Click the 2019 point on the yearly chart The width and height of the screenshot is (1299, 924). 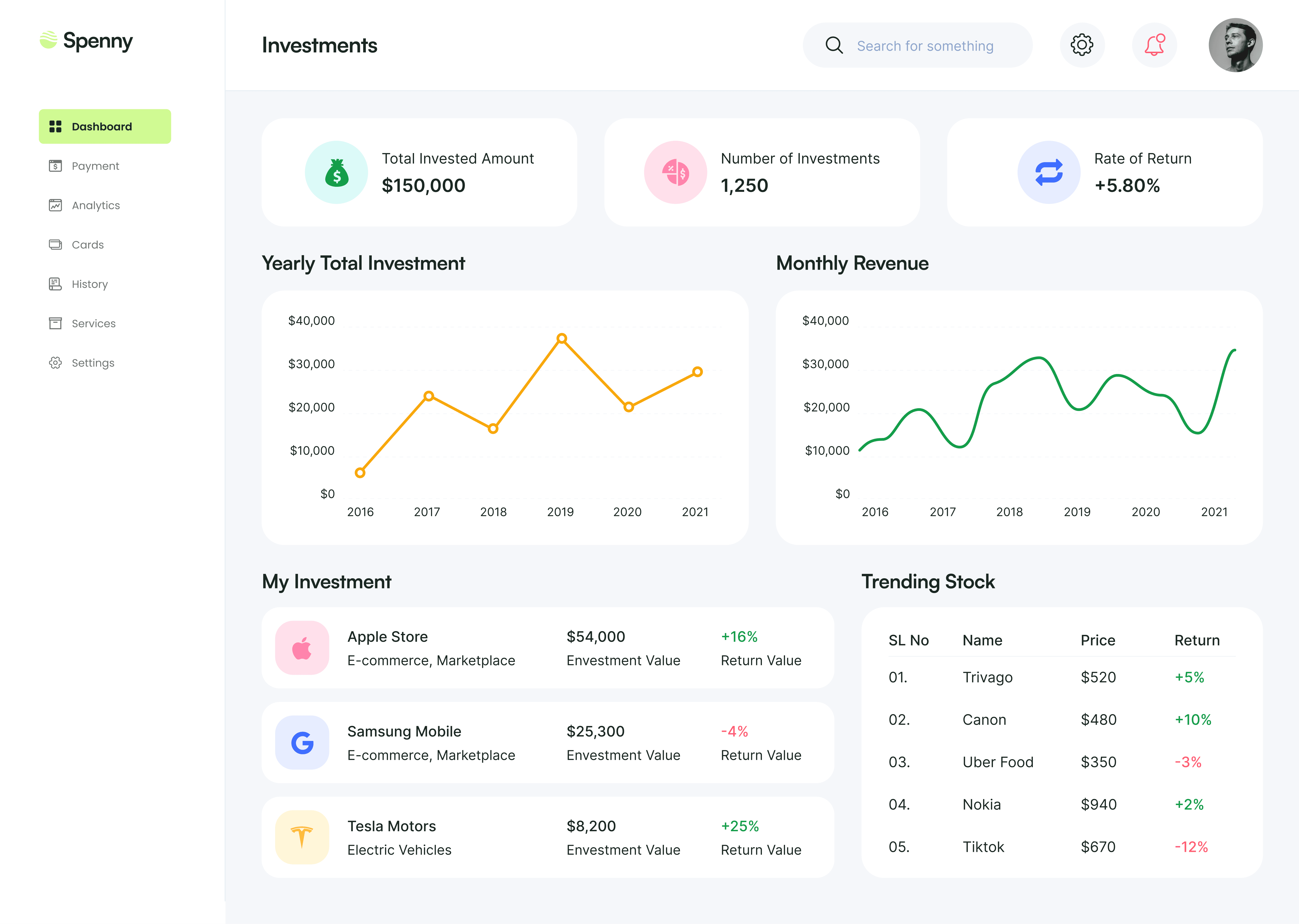click(561, 339)
